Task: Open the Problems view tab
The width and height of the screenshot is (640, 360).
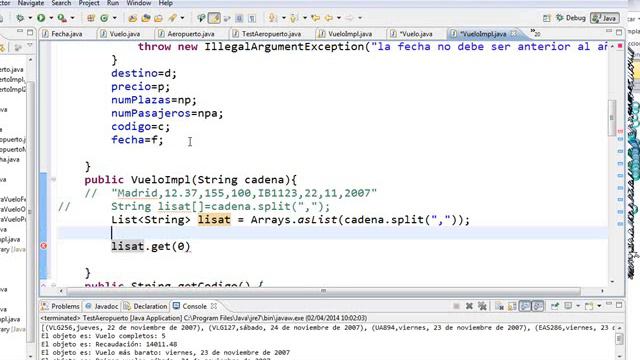Action: point(61,306)
